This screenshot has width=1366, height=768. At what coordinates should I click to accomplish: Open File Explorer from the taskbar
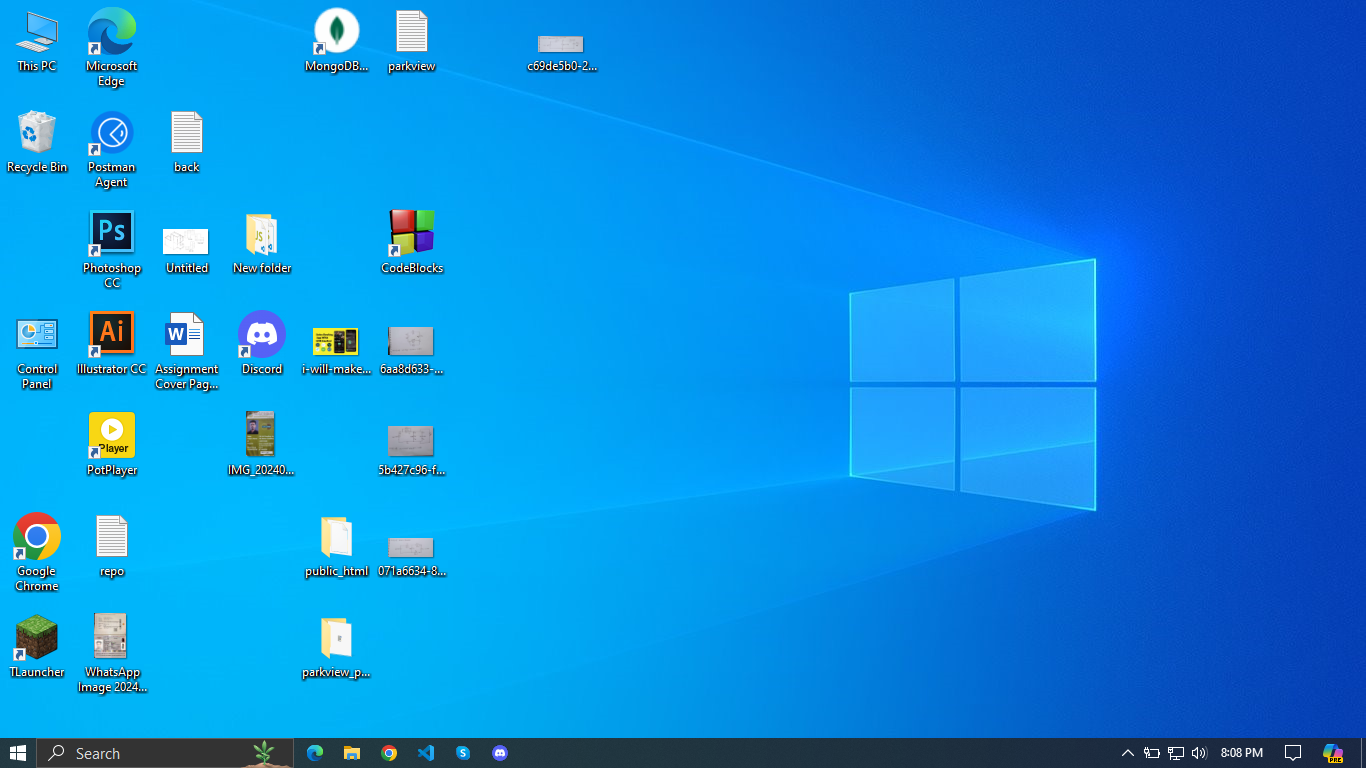point(352,753)
